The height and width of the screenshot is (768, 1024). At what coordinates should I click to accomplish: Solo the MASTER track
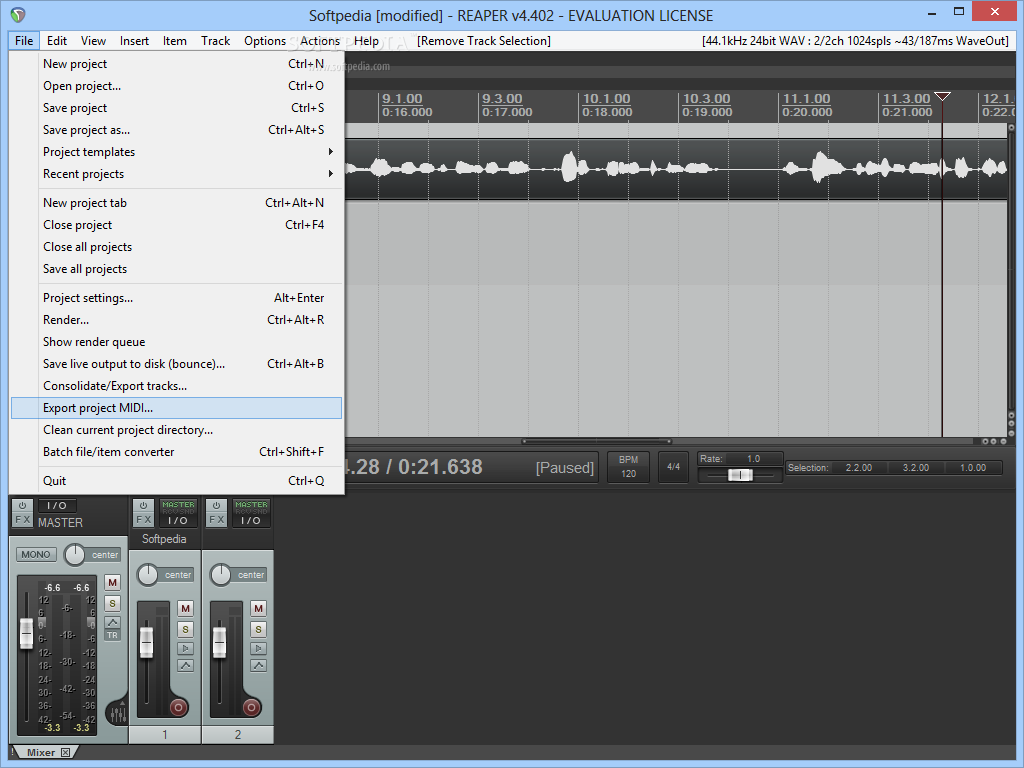click(x=112, y=603)
